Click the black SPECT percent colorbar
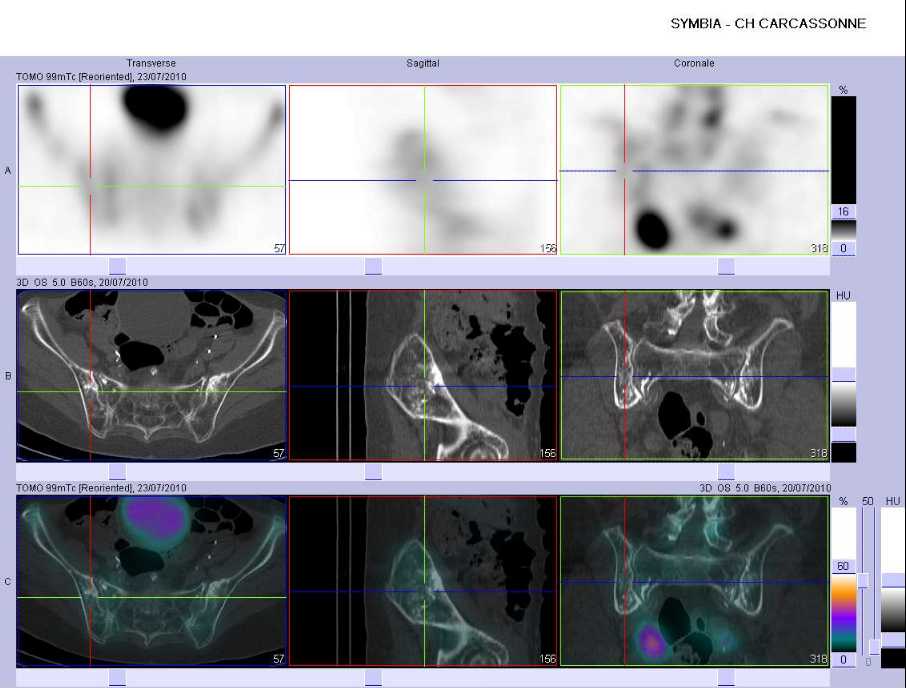 pyautogui.click(x=844, y=150)
